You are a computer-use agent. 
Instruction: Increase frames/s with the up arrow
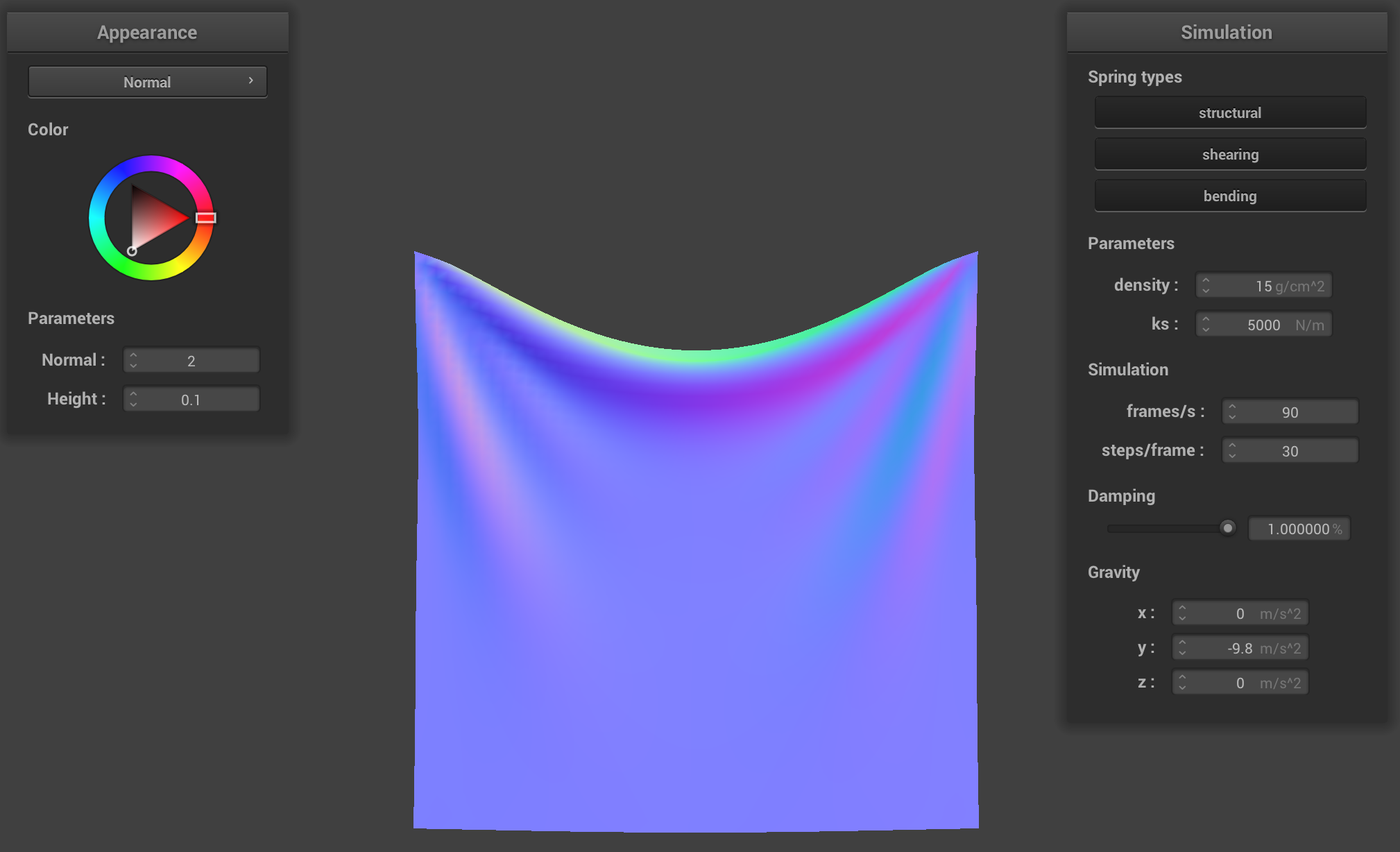1232,407
